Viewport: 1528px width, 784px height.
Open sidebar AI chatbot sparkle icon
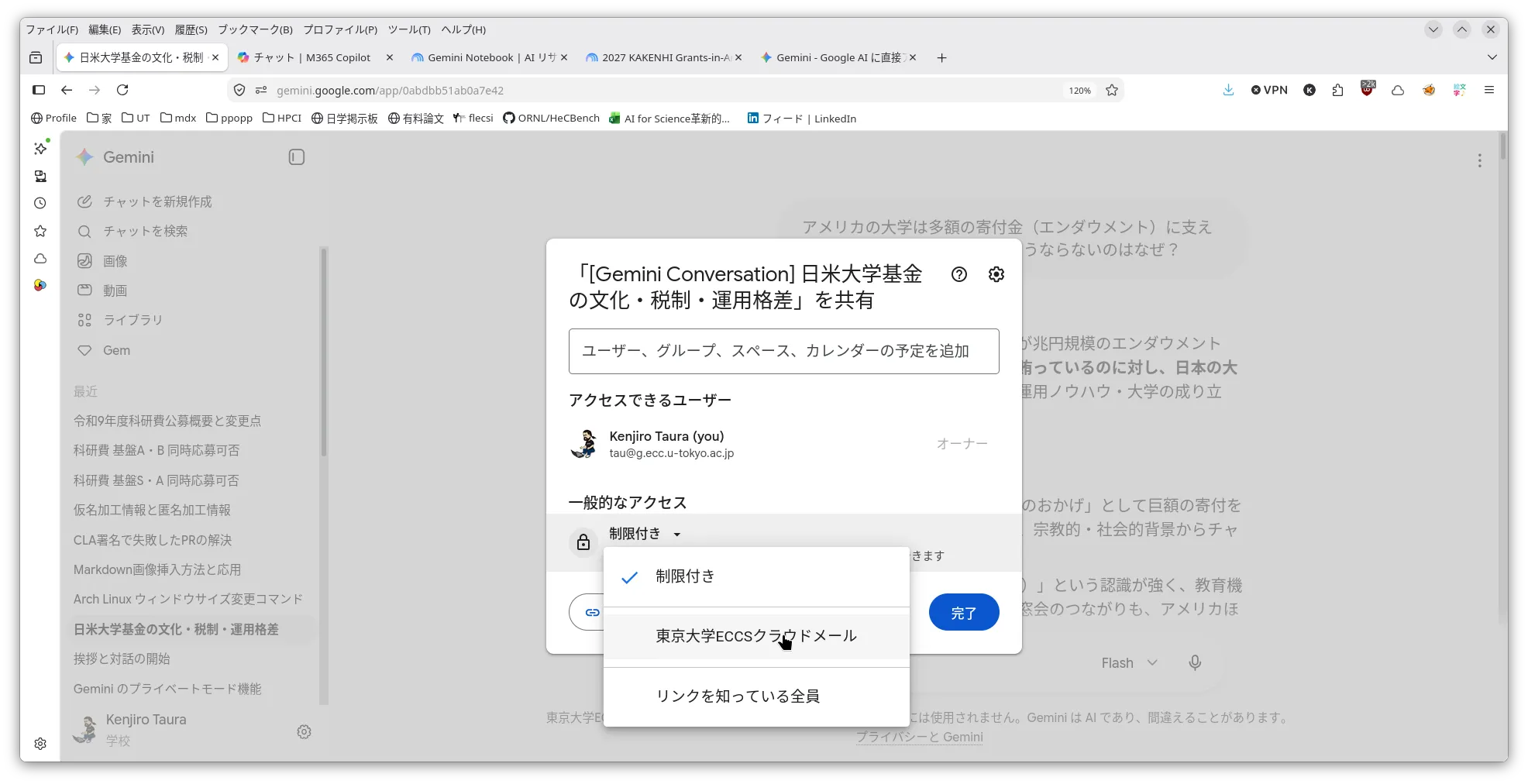(40, 147)
